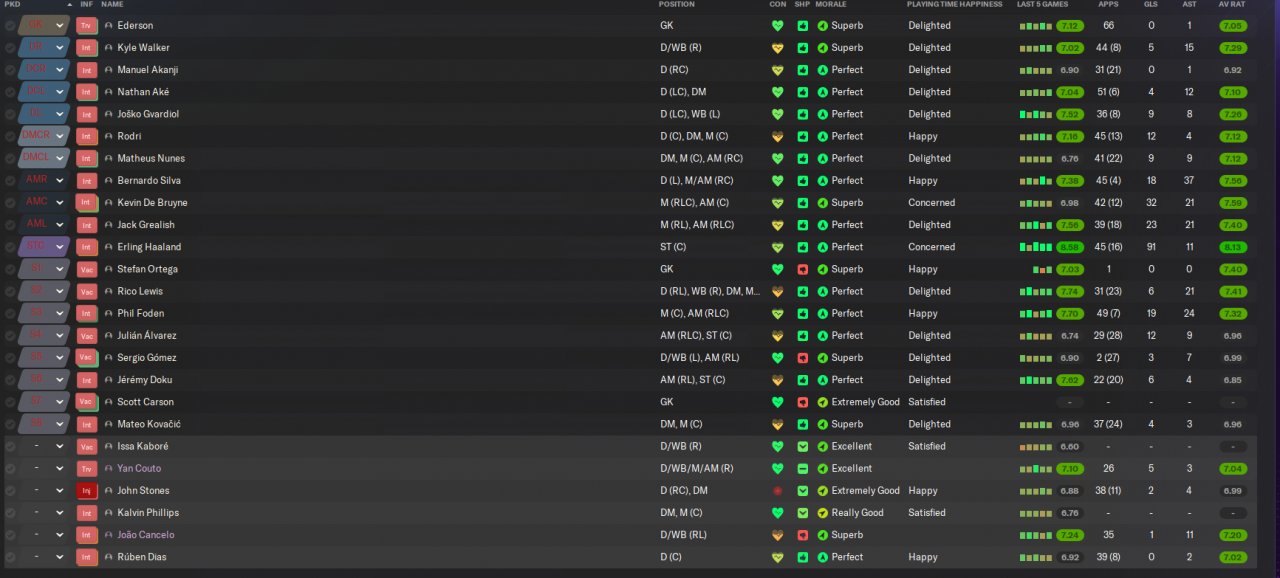
Task: Click the player icon beside Rodri
Action: click(x=109, y=136)
